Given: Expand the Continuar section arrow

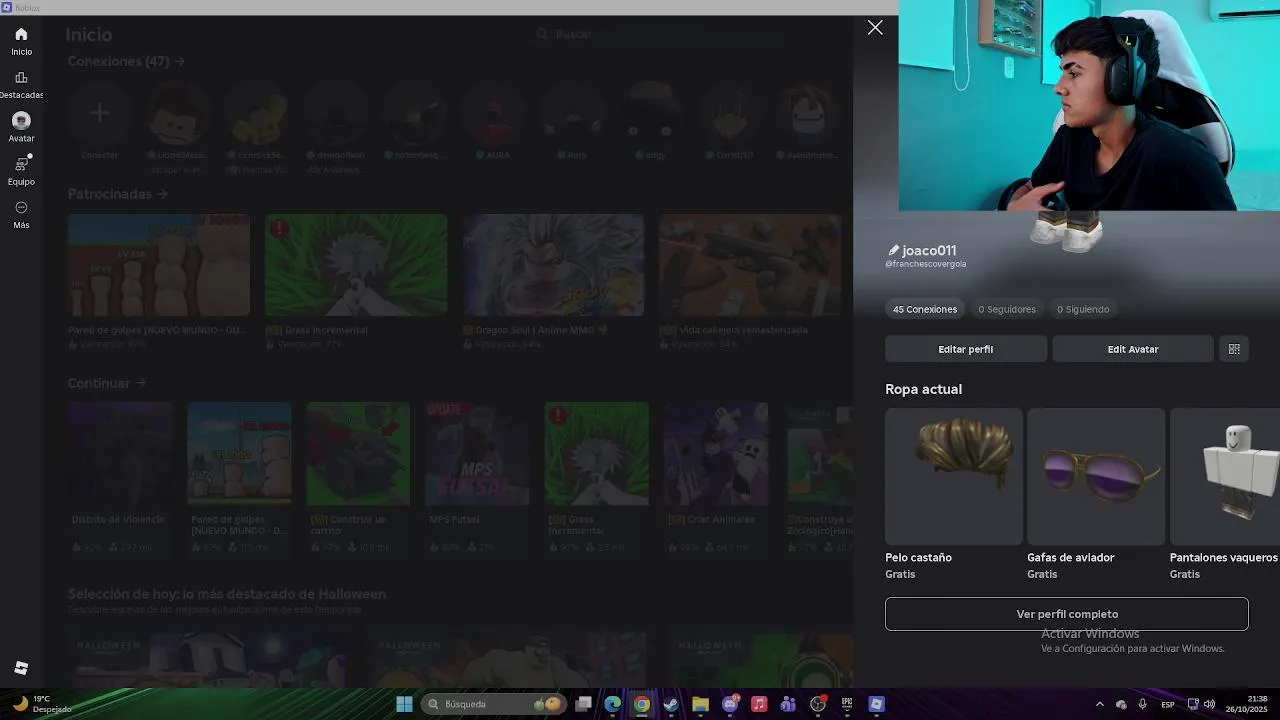Looking at the screenshot, I should pos(141,383).
